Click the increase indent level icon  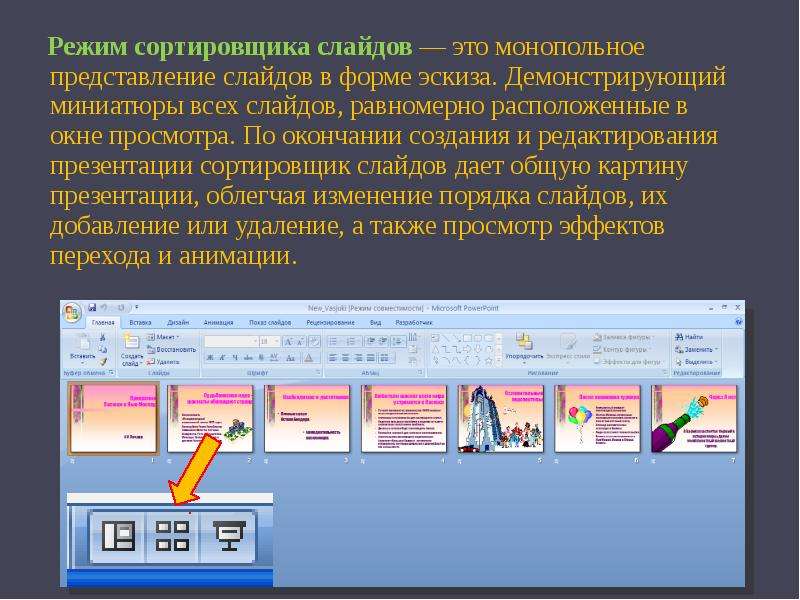[383, 341]
